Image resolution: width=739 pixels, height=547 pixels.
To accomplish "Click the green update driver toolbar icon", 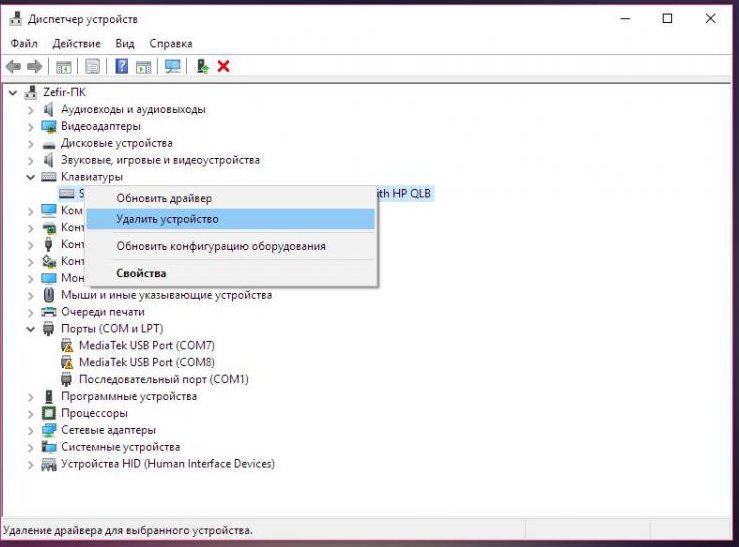I will click(203, 67).
